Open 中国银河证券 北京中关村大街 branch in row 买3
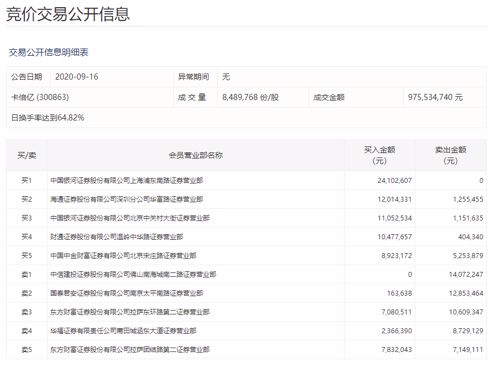Image resolution: width=500 pixels, height=373 pixels. click(130, 218)
